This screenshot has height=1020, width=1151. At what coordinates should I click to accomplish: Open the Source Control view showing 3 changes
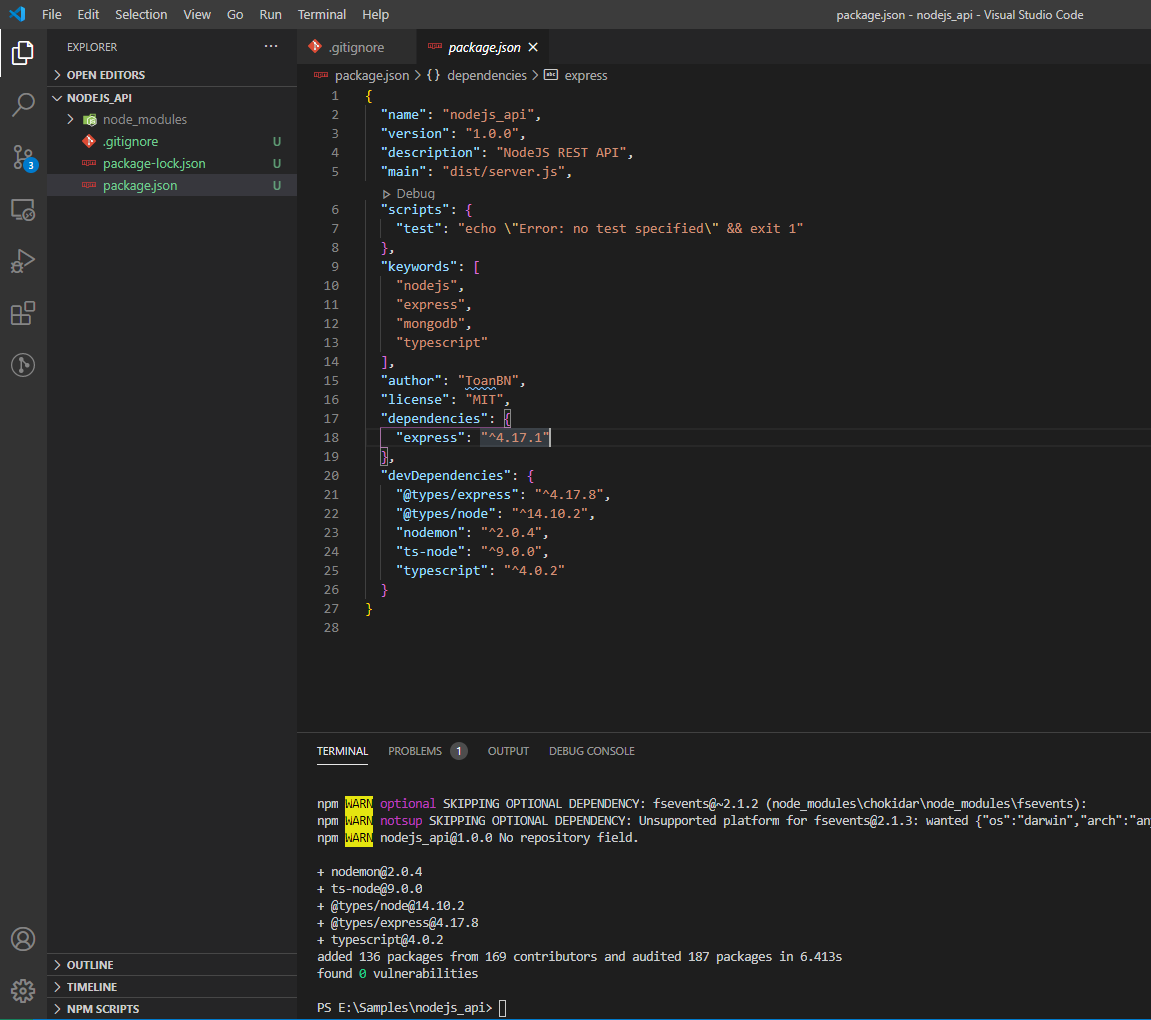pos(22,157)
